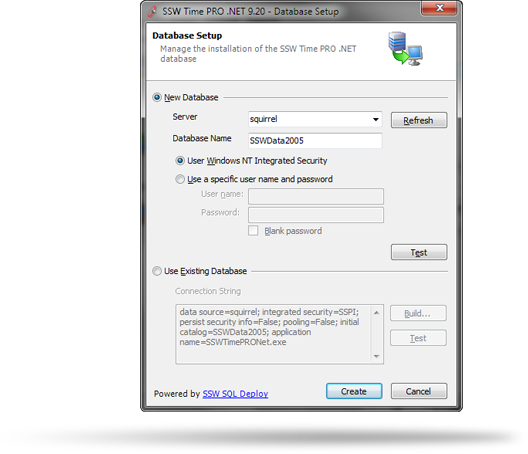This screenshot has width=528, height=454.
Task: Close the Database Setup window
Action: tap(439, 8)
